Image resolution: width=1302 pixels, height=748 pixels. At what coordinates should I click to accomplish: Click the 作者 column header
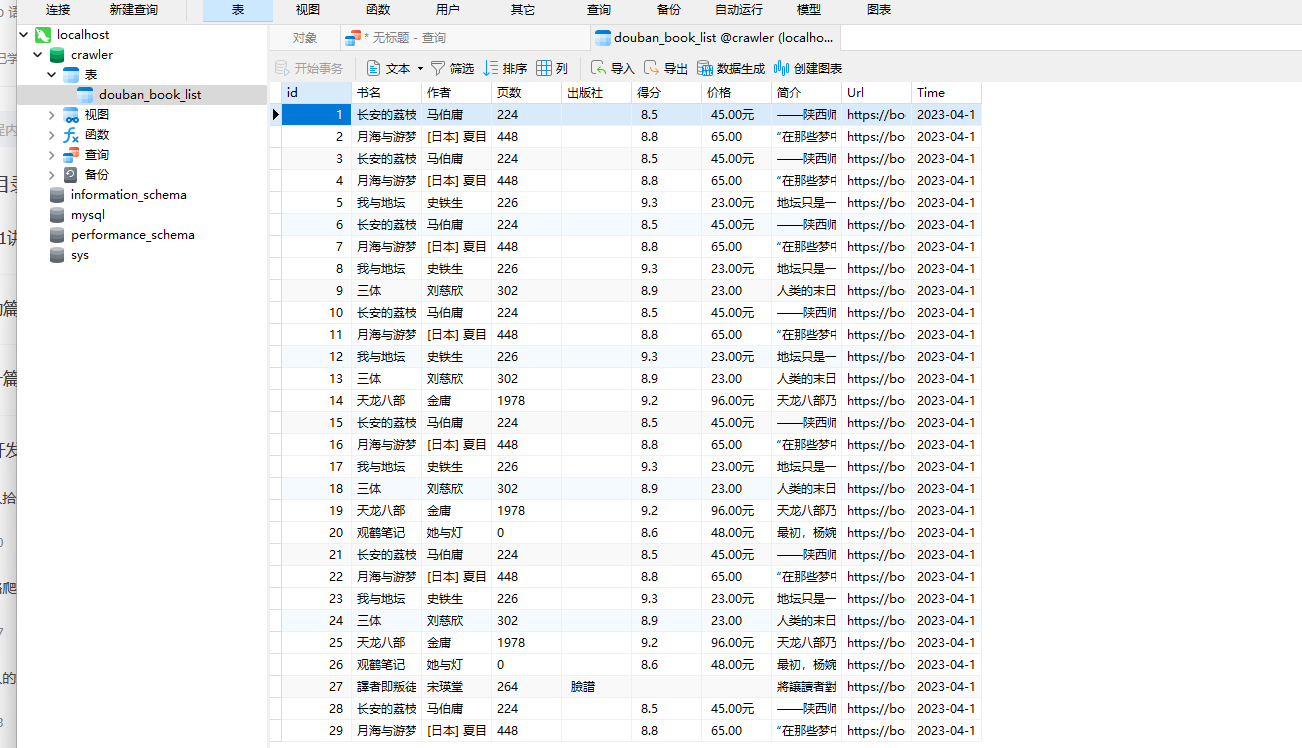pos(456,93)
